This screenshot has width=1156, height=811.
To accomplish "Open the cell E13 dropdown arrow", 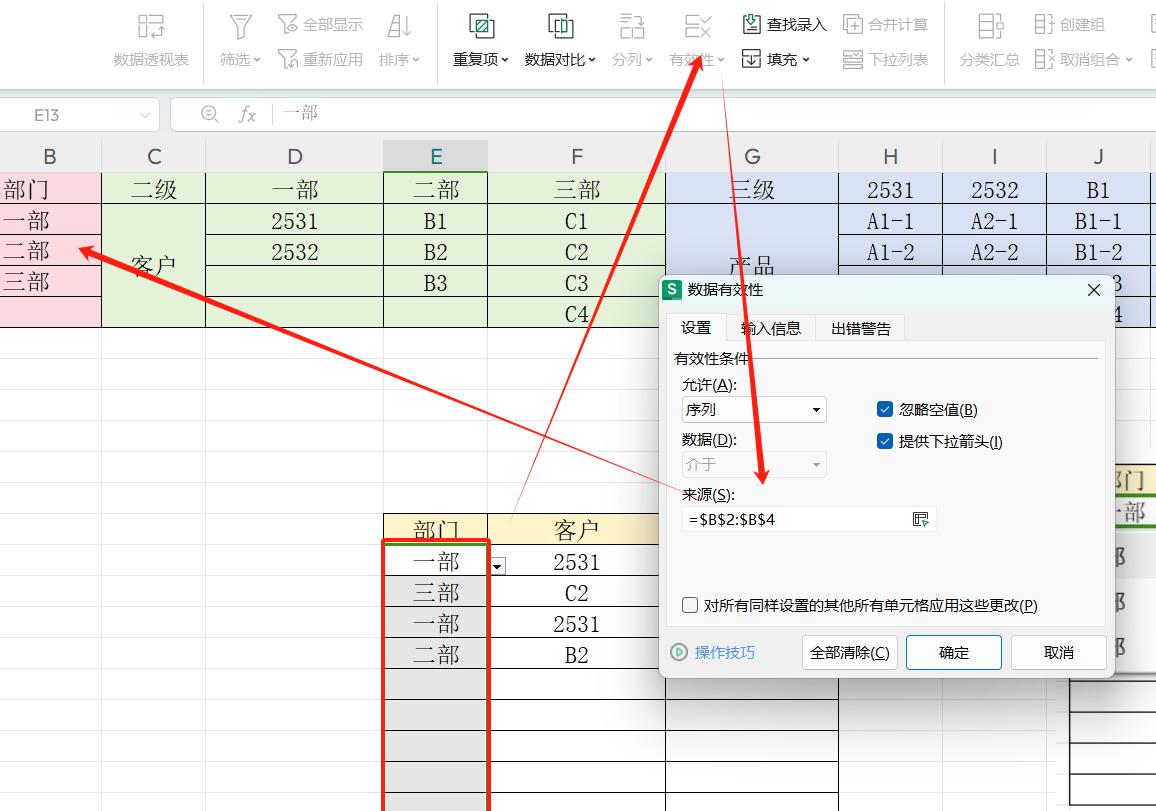I will tap(498, 566).
